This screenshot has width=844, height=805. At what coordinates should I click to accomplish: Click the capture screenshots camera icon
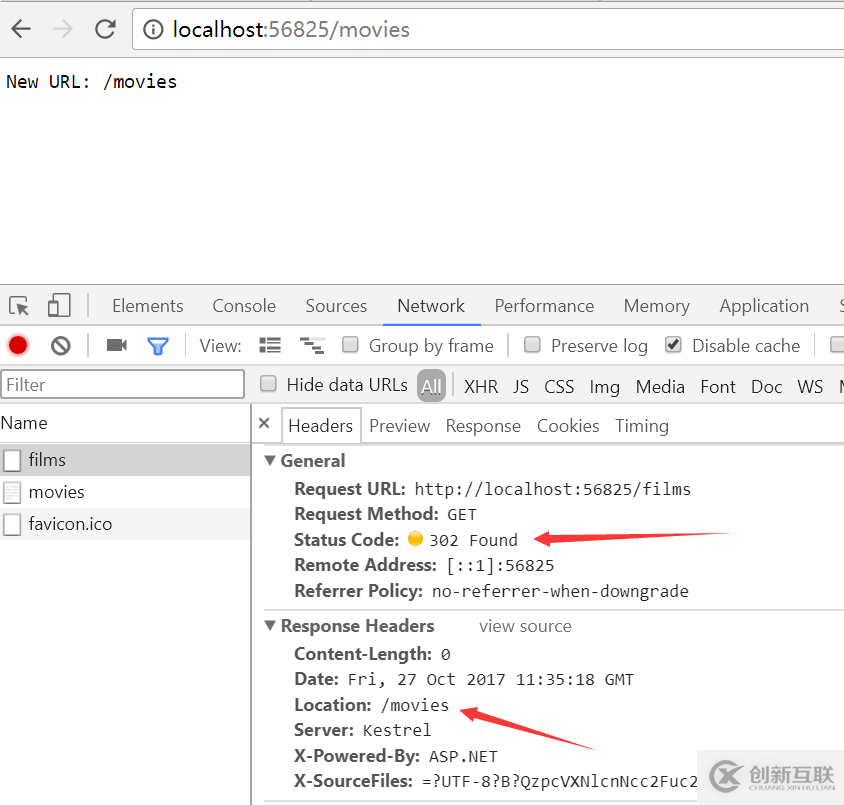click(117, 345)
